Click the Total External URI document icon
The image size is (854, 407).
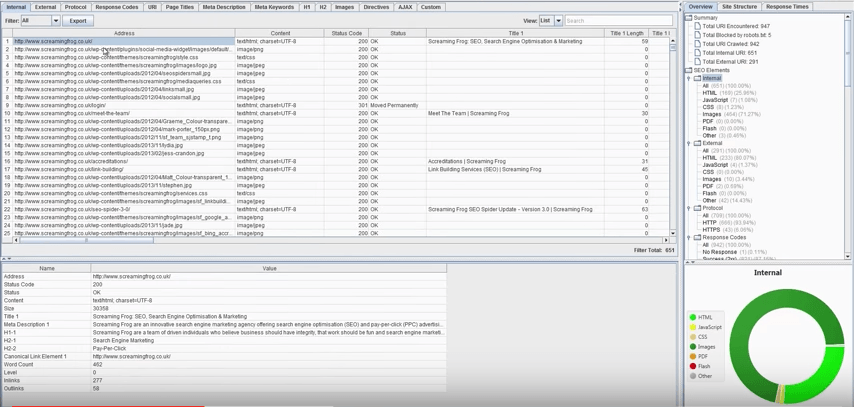click(698, 62)
